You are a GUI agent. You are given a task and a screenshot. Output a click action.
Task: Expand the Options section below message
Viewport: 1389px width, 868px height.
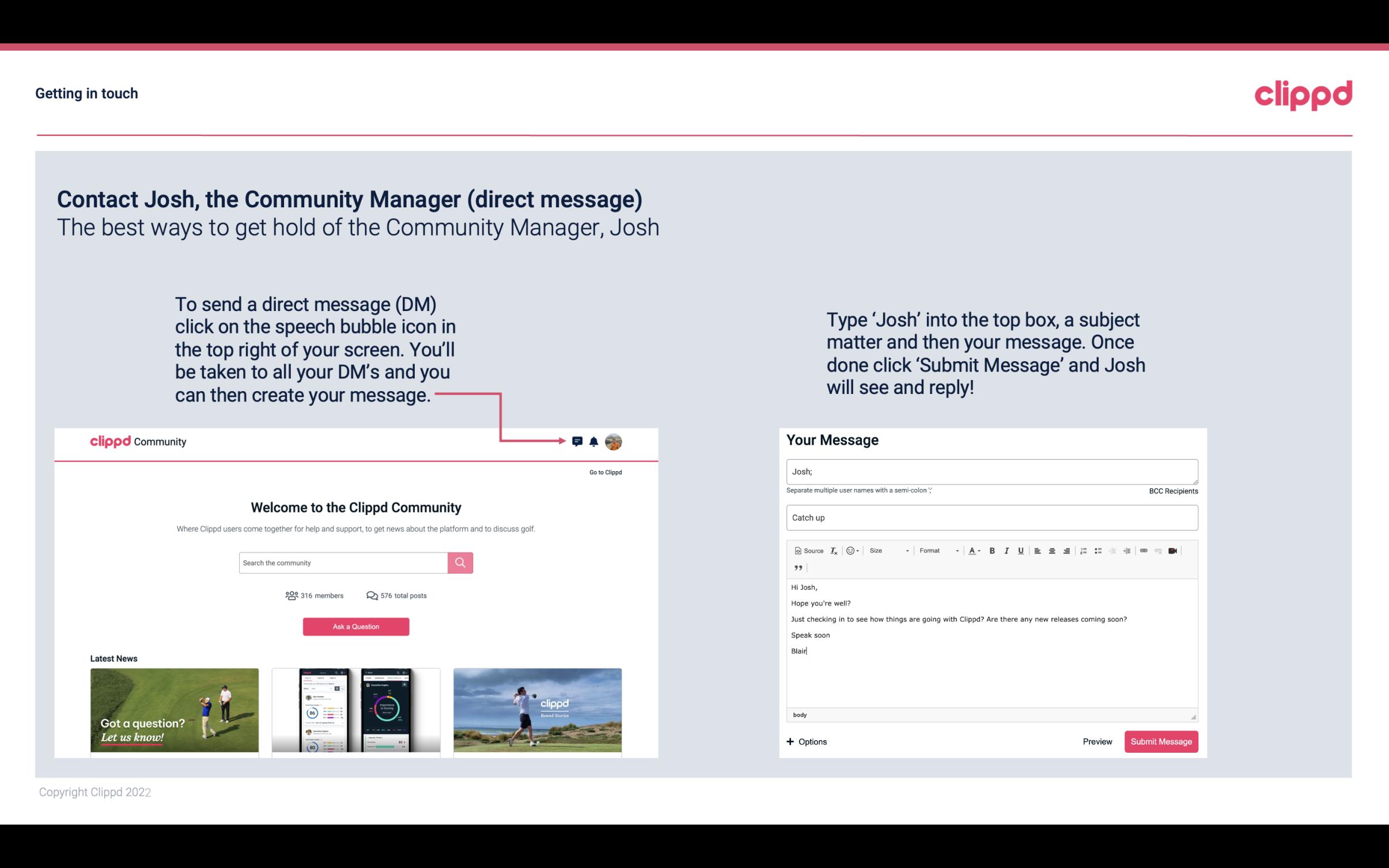click(x=806, y=741)
